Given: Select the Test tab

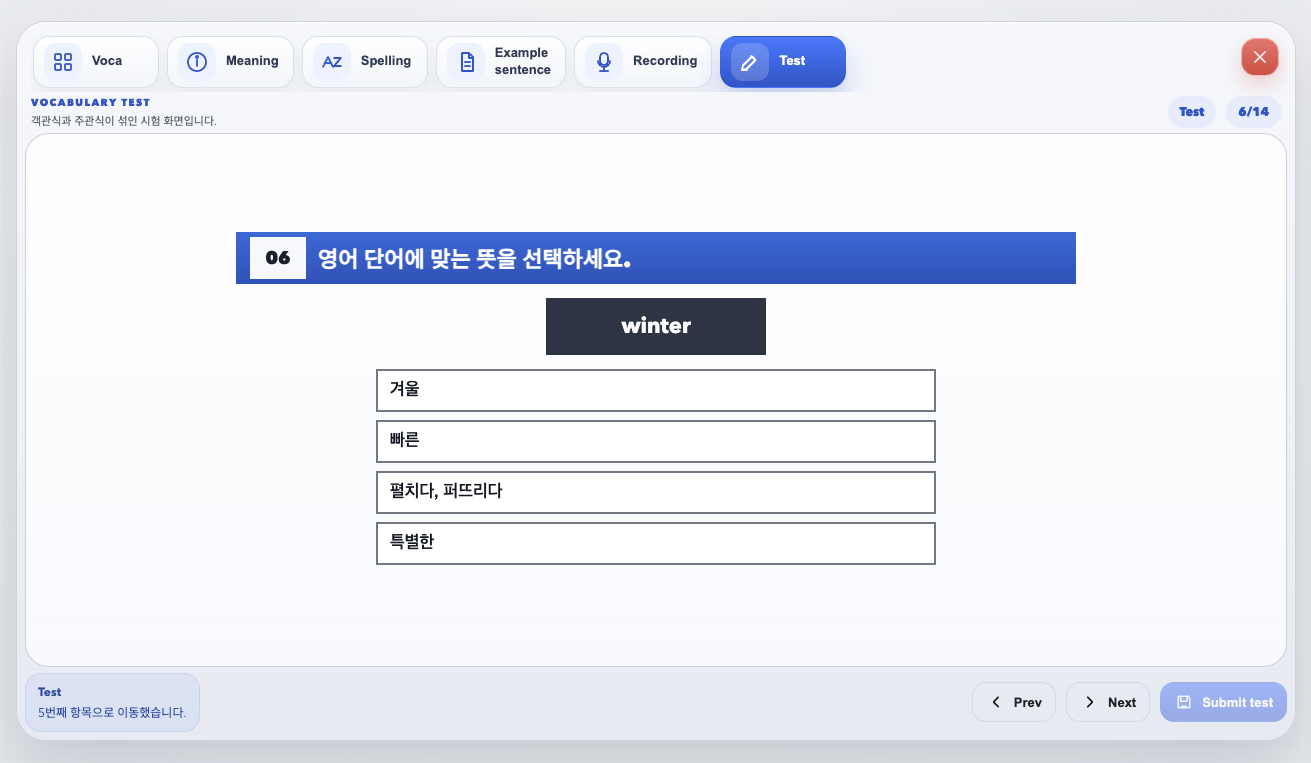Looking at the screenshot, I should (783, 62).
